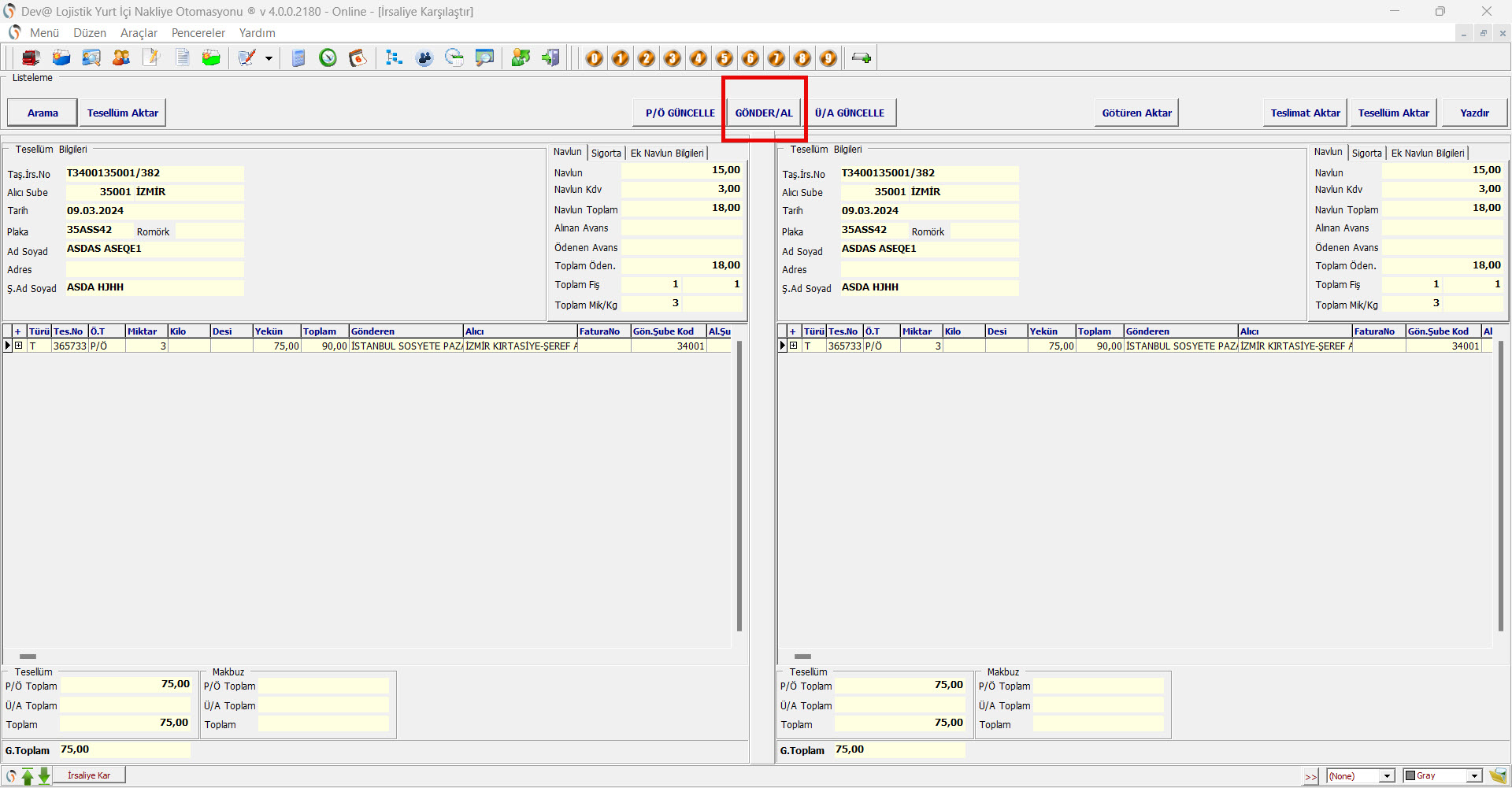Click the green down arrow in status bar
The height and width of the screenshot is (788, 1512).
[x=44, y=776]
